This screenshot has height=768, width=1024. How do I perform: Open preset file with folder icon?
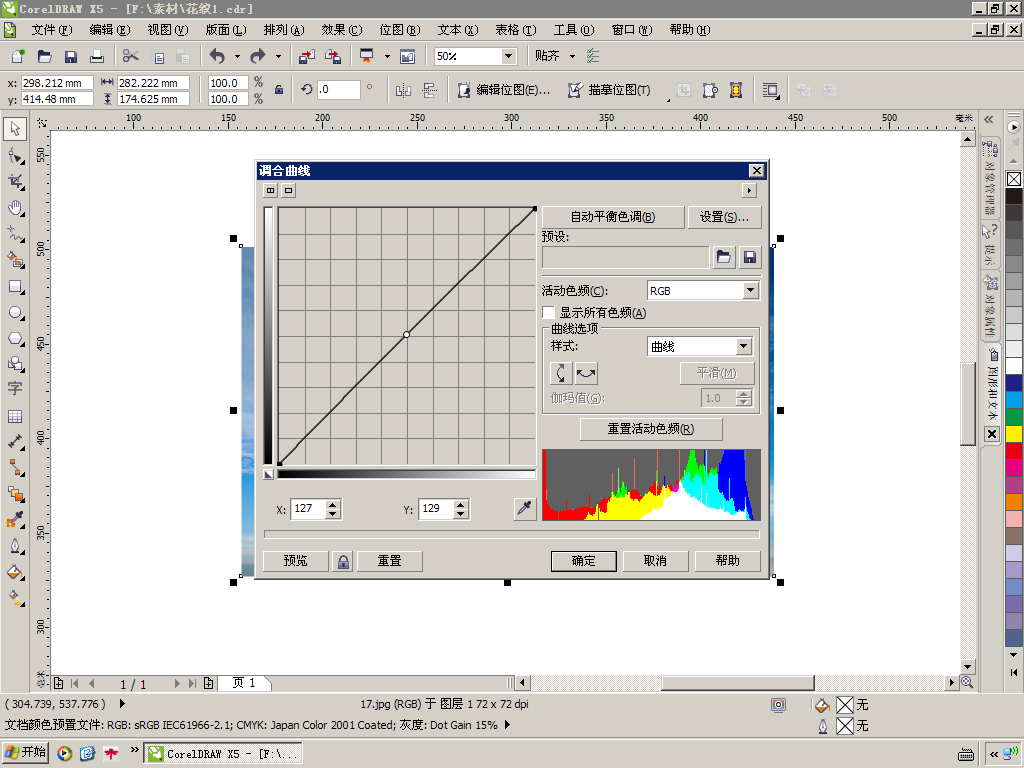724,257
